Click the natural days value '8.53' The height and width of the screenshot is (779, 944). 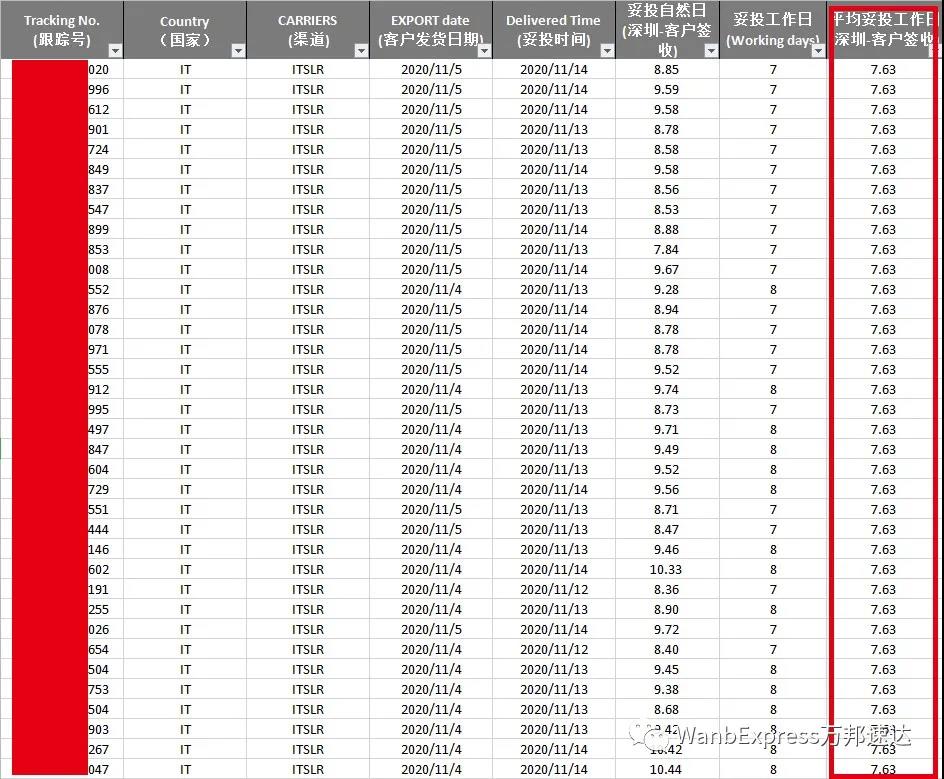pyautogui.click(x=666, y=209)
